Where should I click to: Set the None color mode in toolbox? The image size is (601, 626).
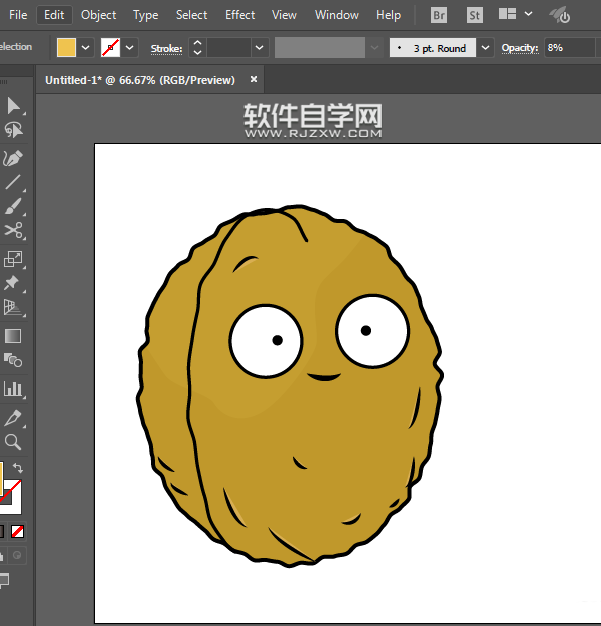coord(18,532)
